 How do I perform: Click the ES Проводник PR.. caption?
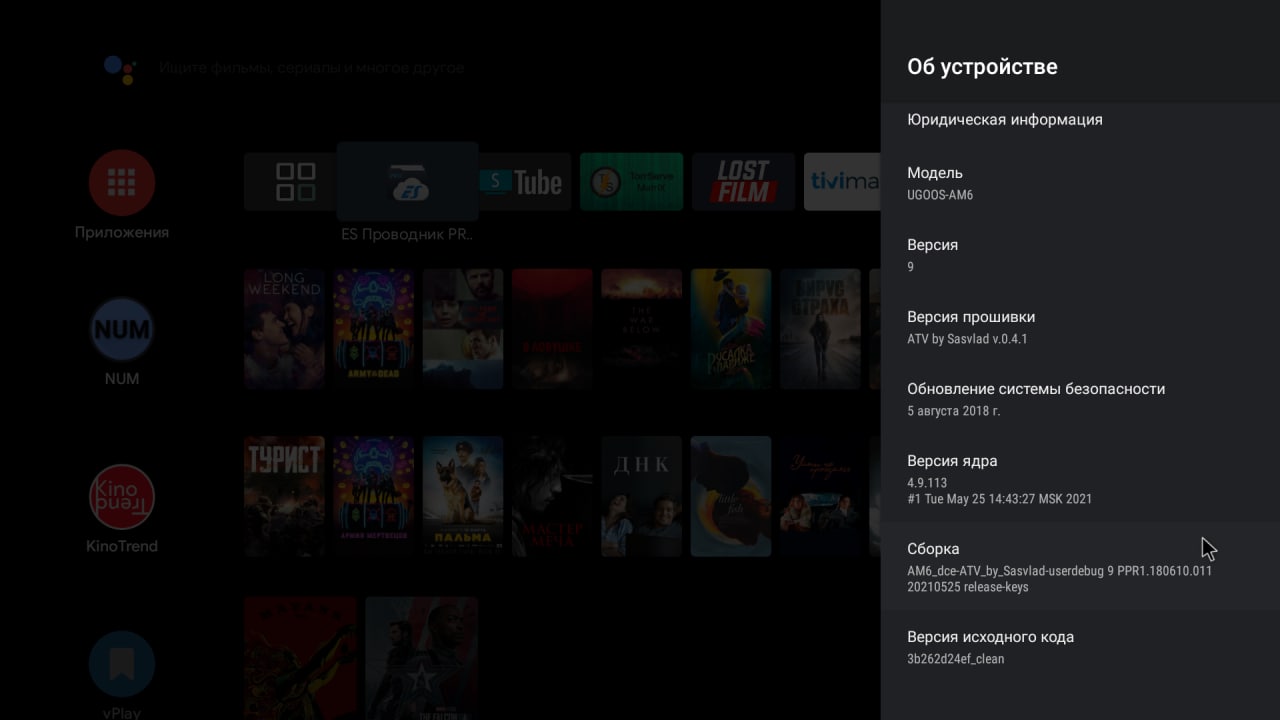pos(407,234)
